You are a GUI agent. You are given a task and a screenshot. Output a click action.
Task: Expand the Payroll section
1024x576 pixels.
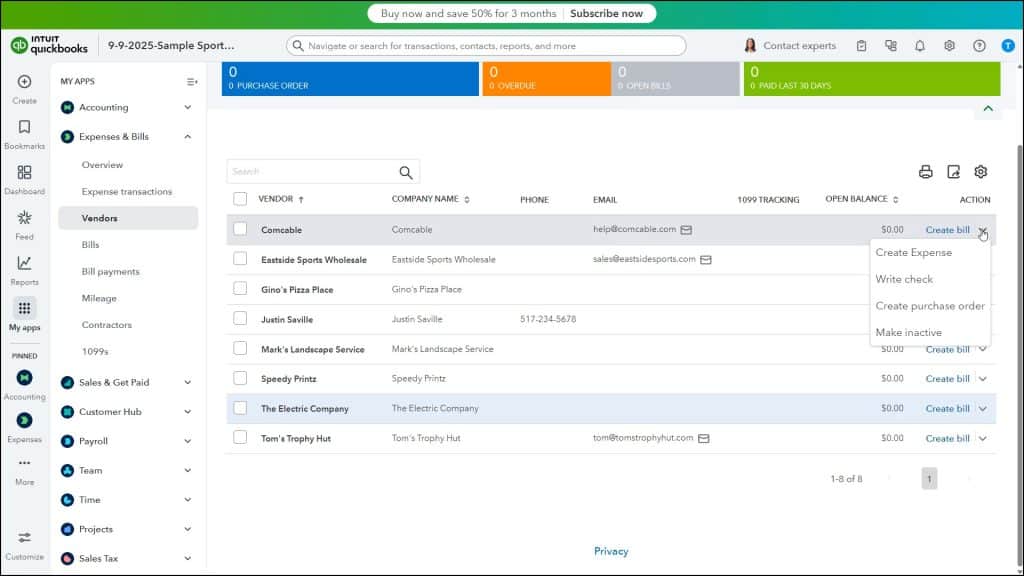[187, 441]
